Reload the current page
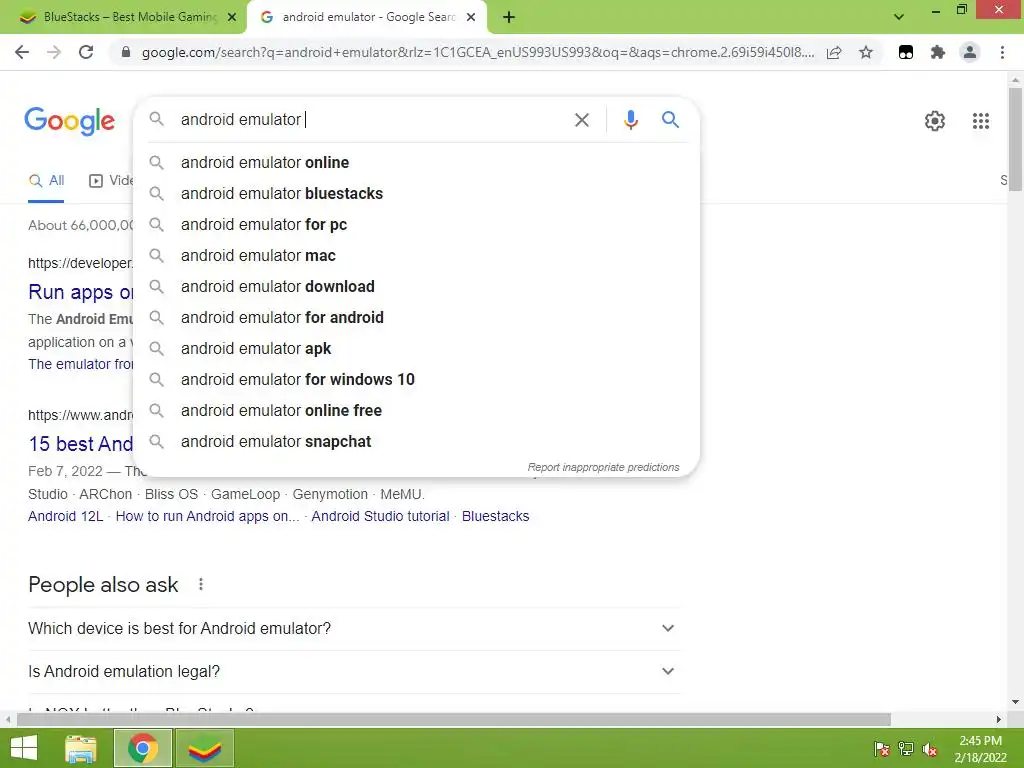1024x768 pixels. click(86, 52)
